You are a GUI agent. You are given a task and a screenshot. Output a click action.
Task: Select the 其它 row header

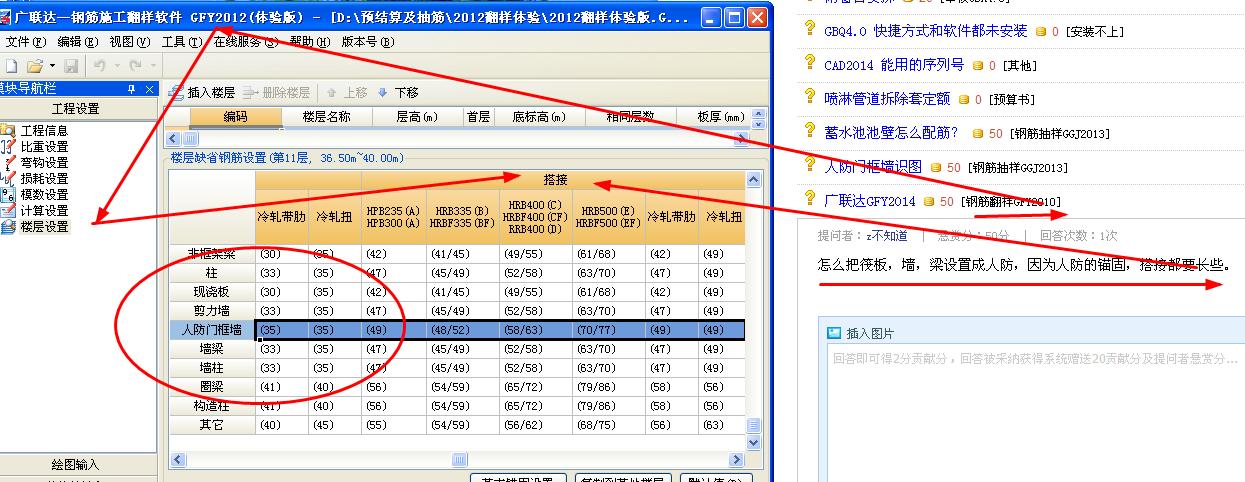point(212,425)
